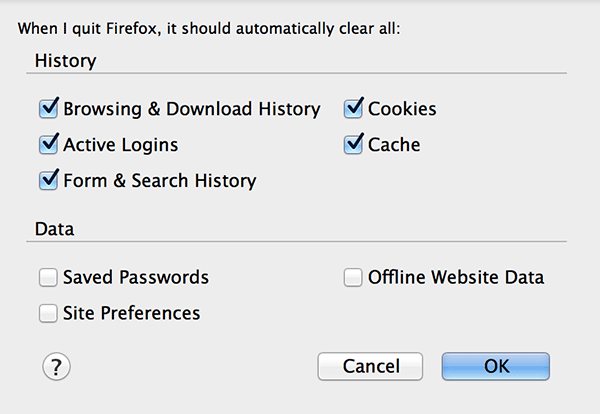
Task: Enable the Saved Passwords checkbox
Action: (x=48, y=277)
